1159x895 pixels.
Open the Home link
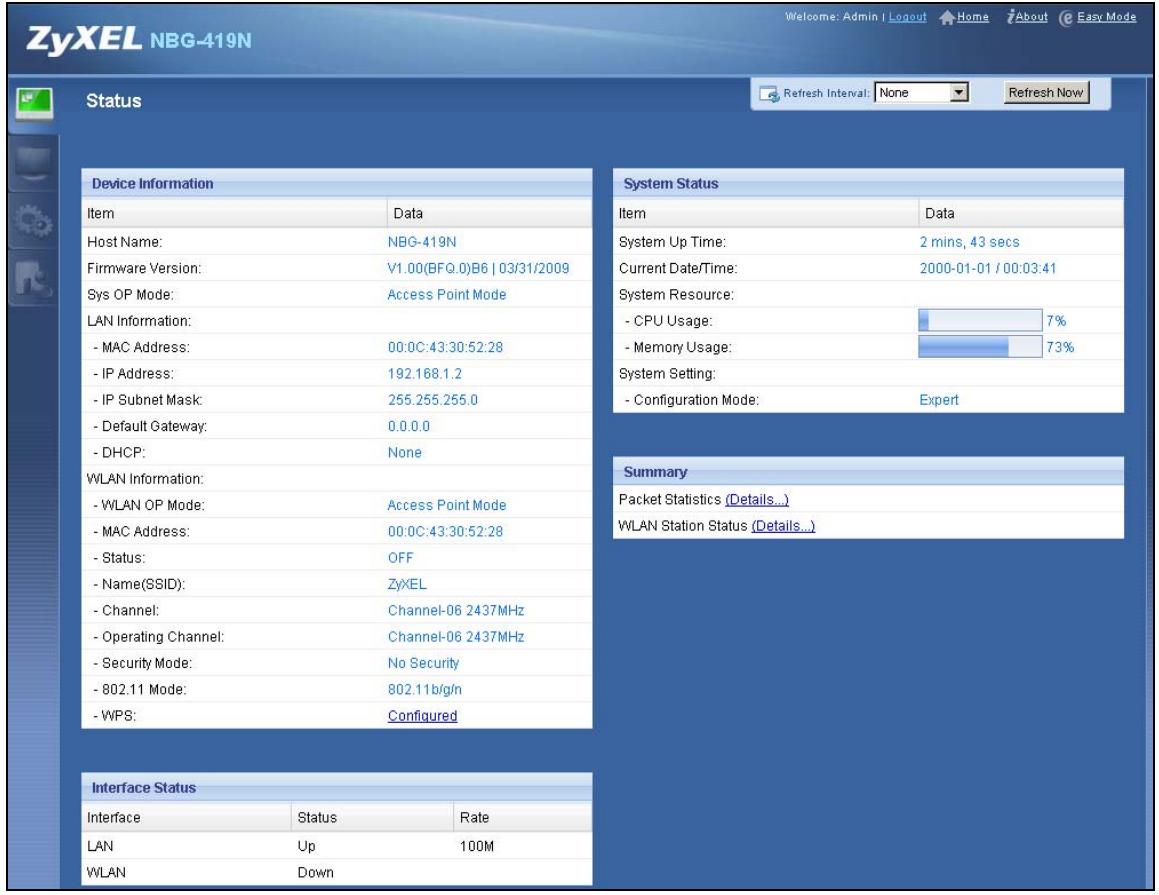(x=973, y=17)
